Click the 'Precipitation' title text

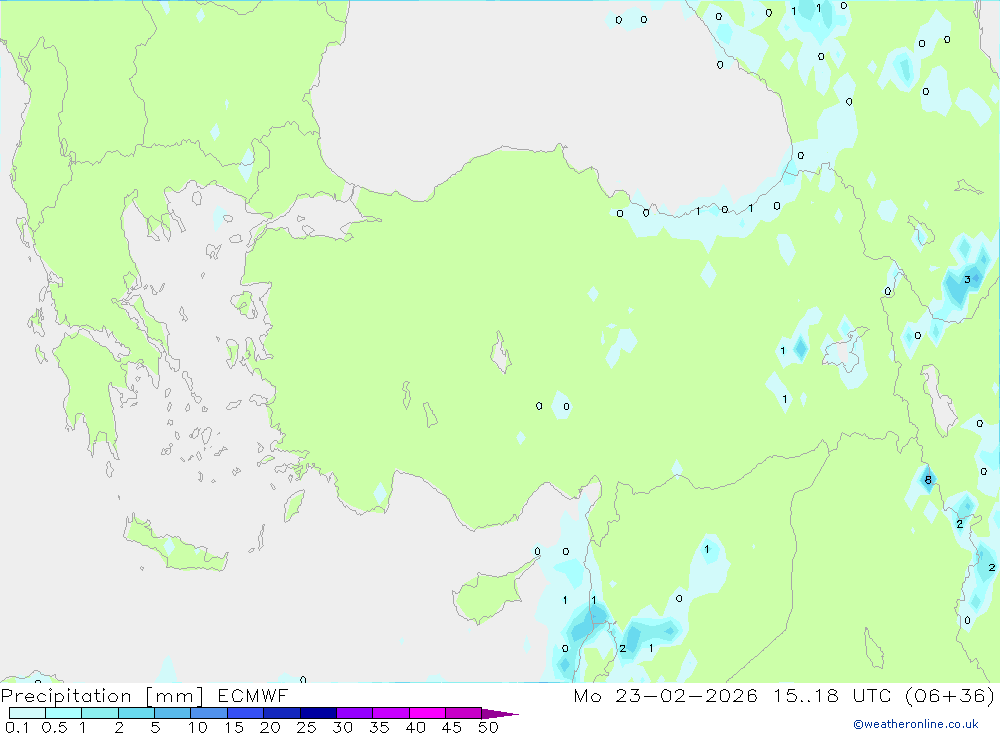click(x=66, y=696)
